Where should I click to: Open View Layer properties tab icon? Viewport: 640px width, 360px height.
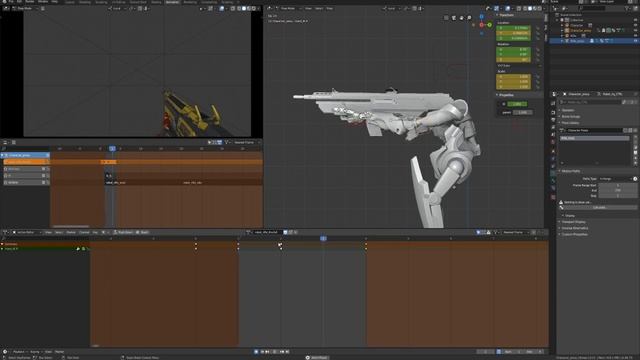(553, 127)
